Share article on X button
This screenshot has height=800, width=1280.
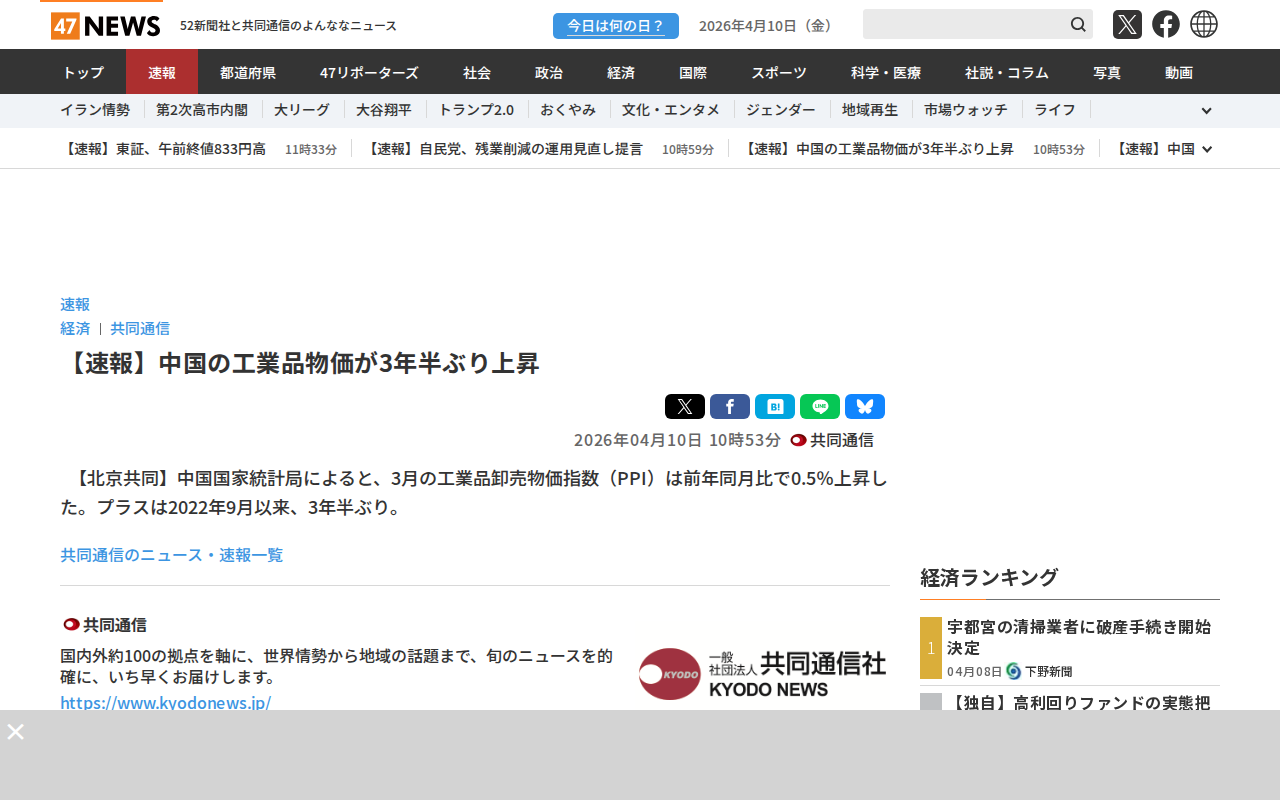point(685,406)
